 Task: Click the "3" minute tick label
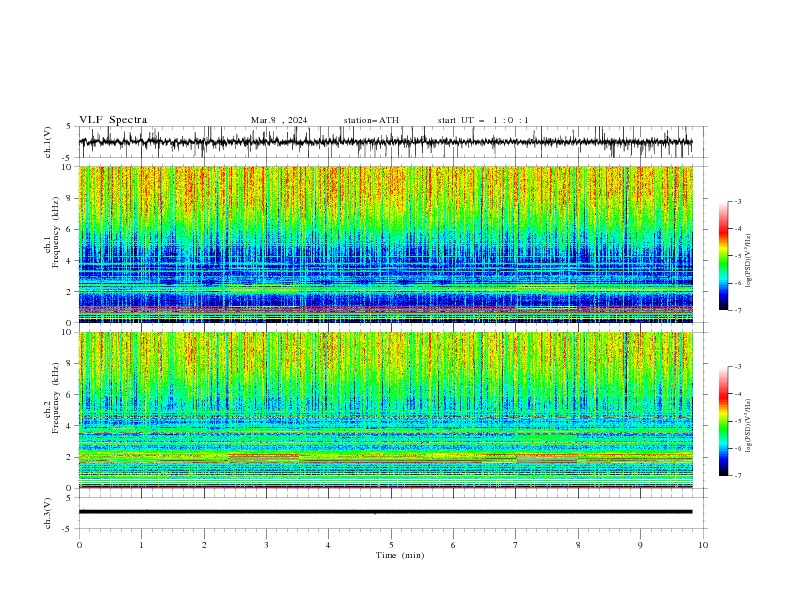(x=266, y=545)
